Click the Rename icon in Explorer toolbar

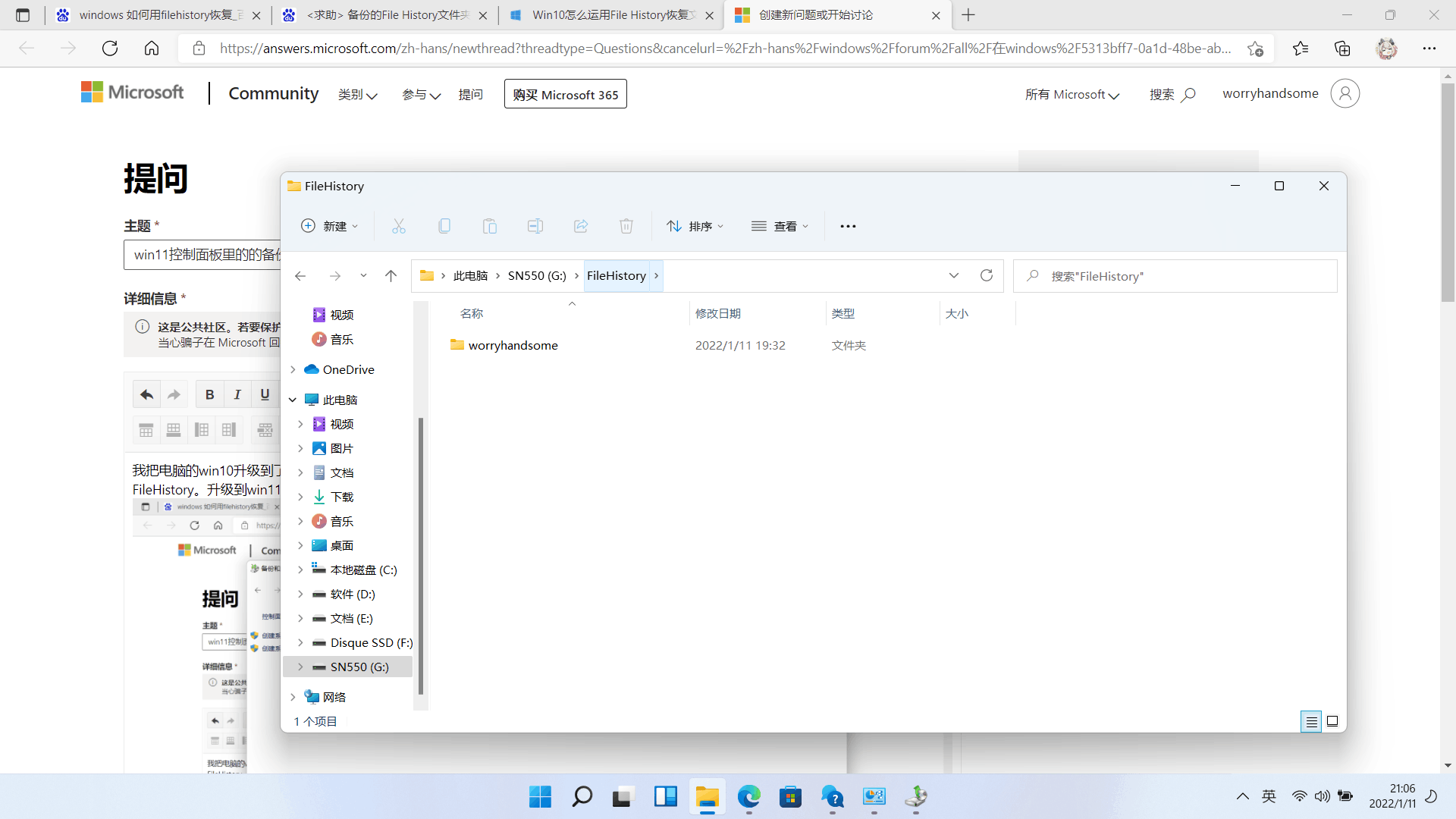click(535, 226)
